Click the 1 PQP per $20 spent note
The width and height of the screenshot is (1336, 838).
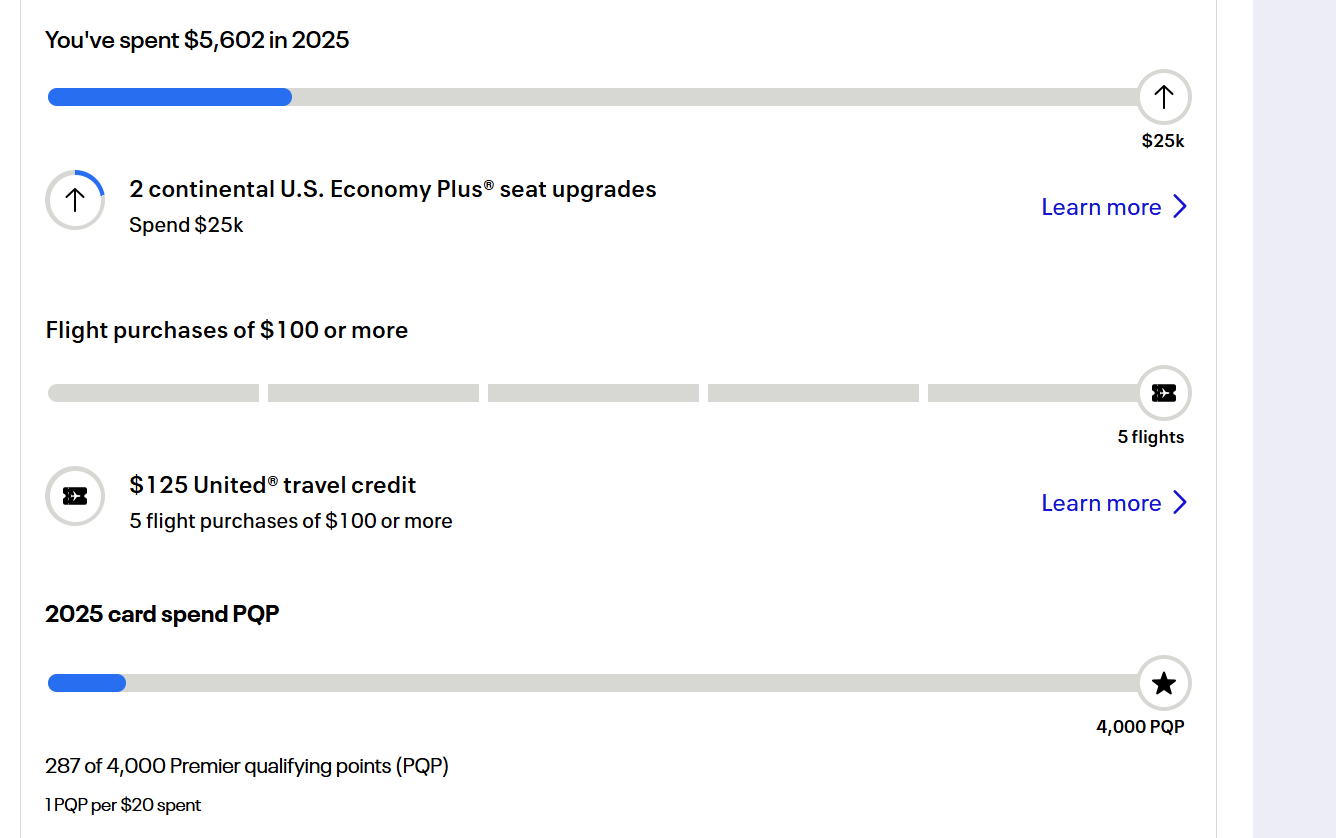[x=123, y=805]
